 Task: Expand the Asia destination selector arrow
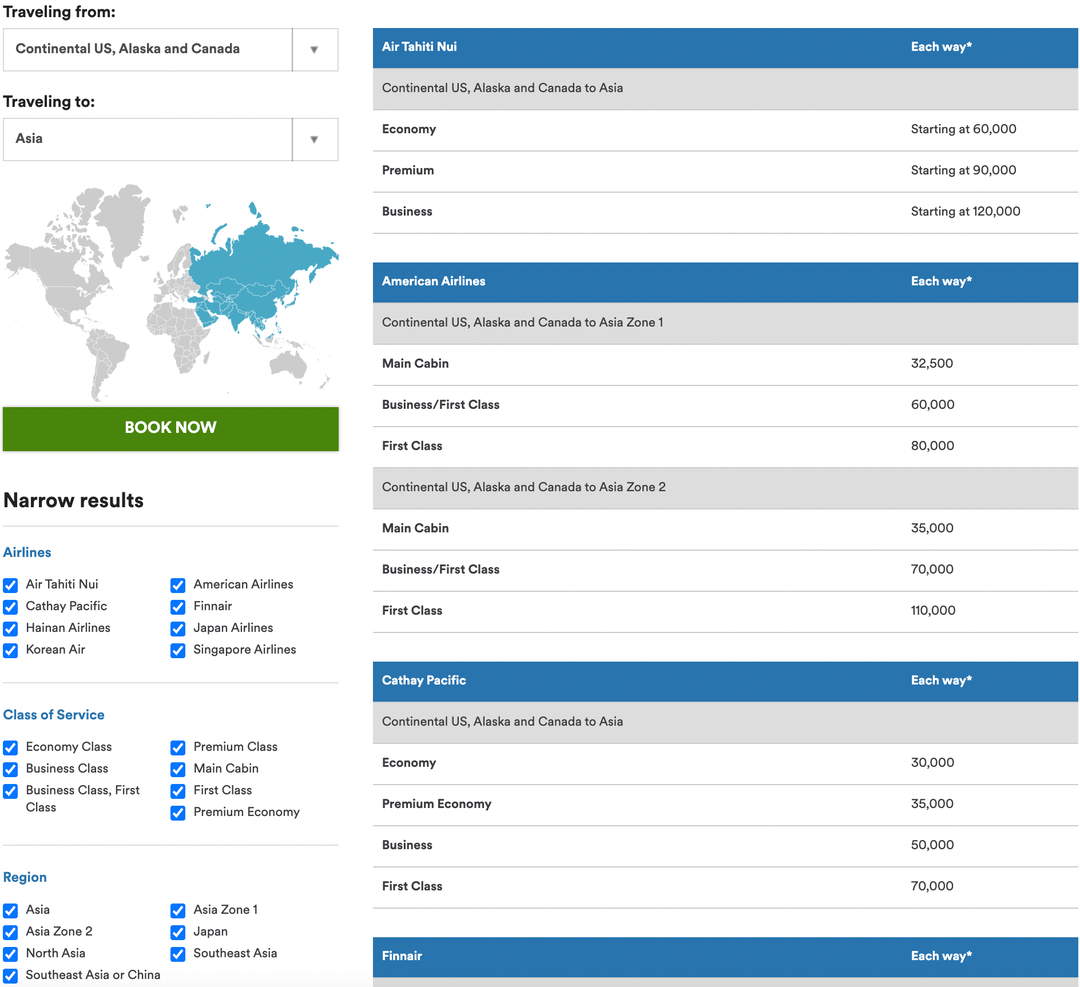click(314, 139)
